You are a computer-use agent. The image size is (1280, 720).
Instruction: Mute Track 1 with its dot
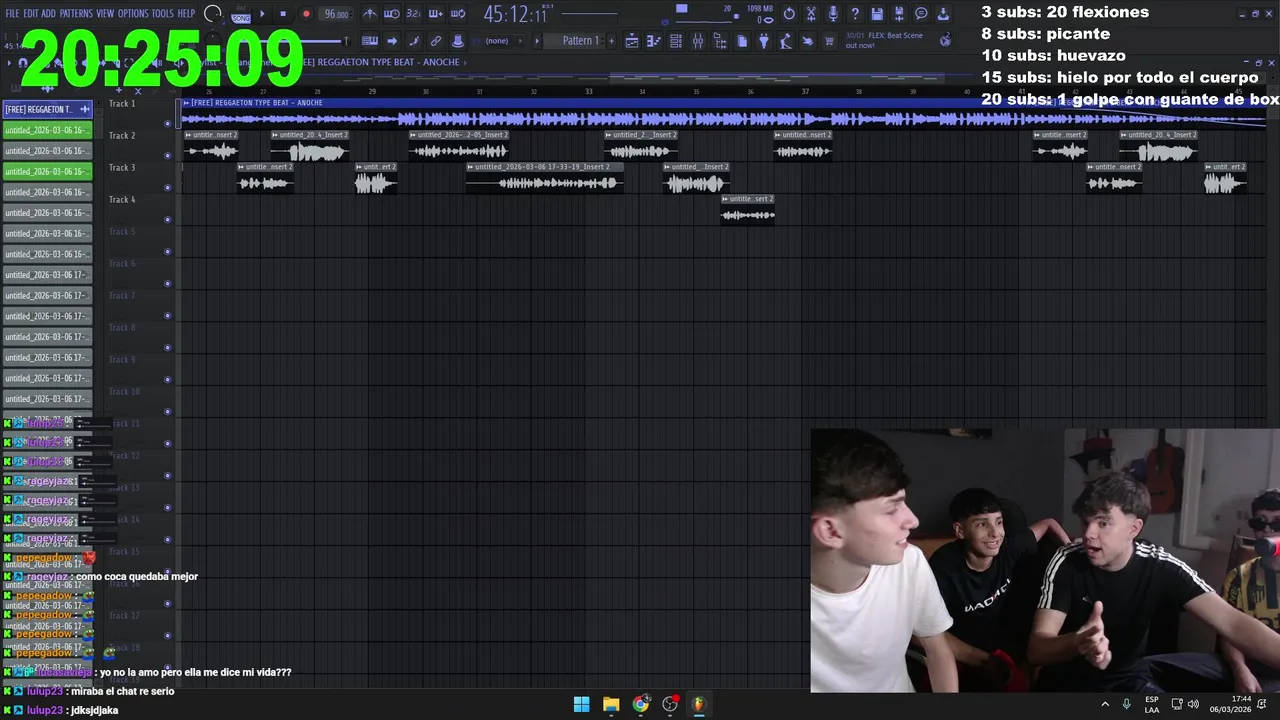[167, 124]
